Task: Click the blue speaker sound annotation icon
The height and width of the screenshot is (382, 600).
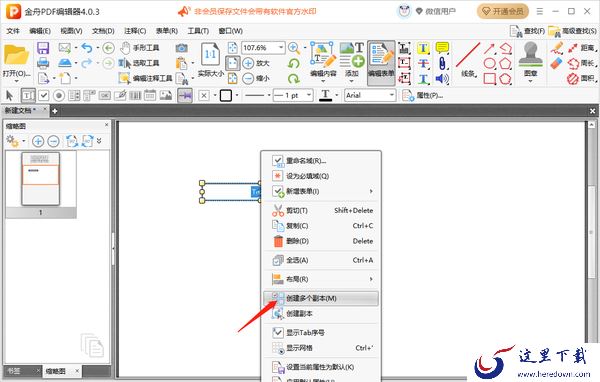Action: pyautogui.click(x=442, y=78)
